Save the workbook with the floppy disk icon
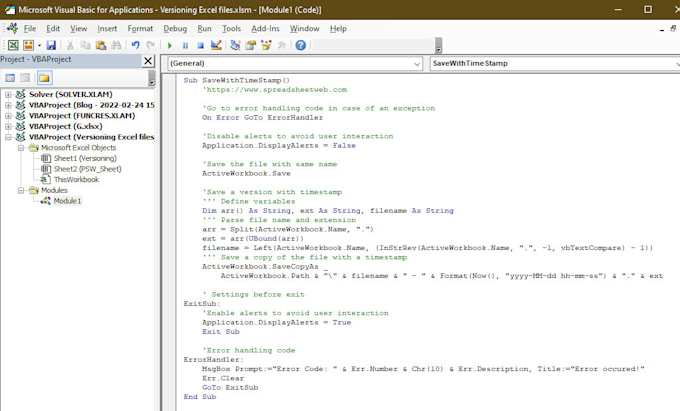The width and height of the screenshot is (680, 411). tap(52, 45)
